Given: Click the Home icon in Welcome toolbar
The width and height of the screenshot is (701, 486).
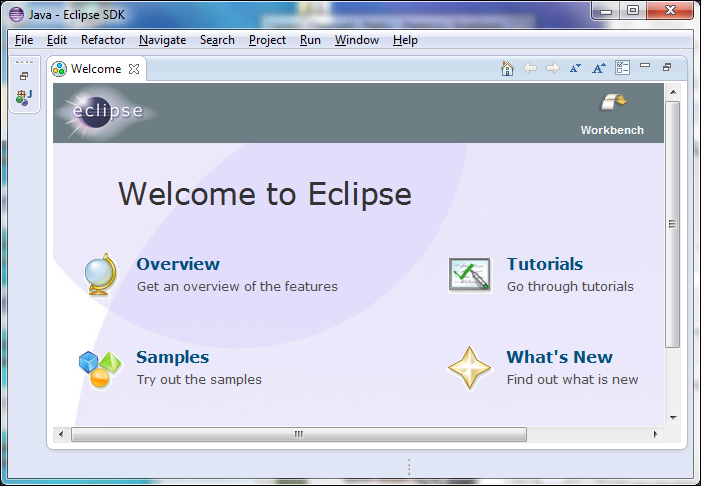Looking at the screenshot, I should click(x=507, y=68).
